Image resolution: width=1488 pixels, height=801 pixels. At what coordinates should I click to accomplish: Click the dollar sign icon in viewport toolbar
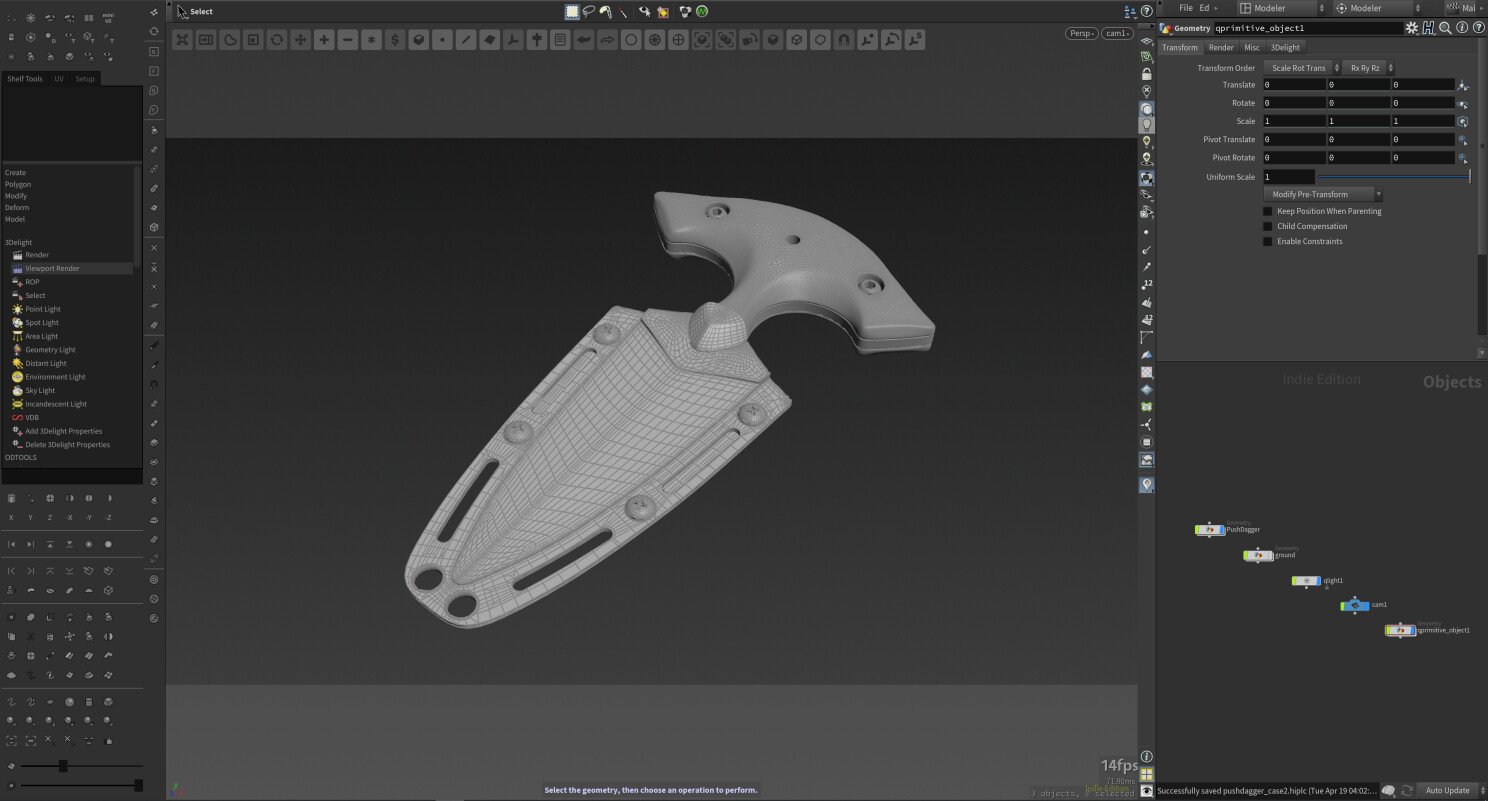tap(395, 40)
